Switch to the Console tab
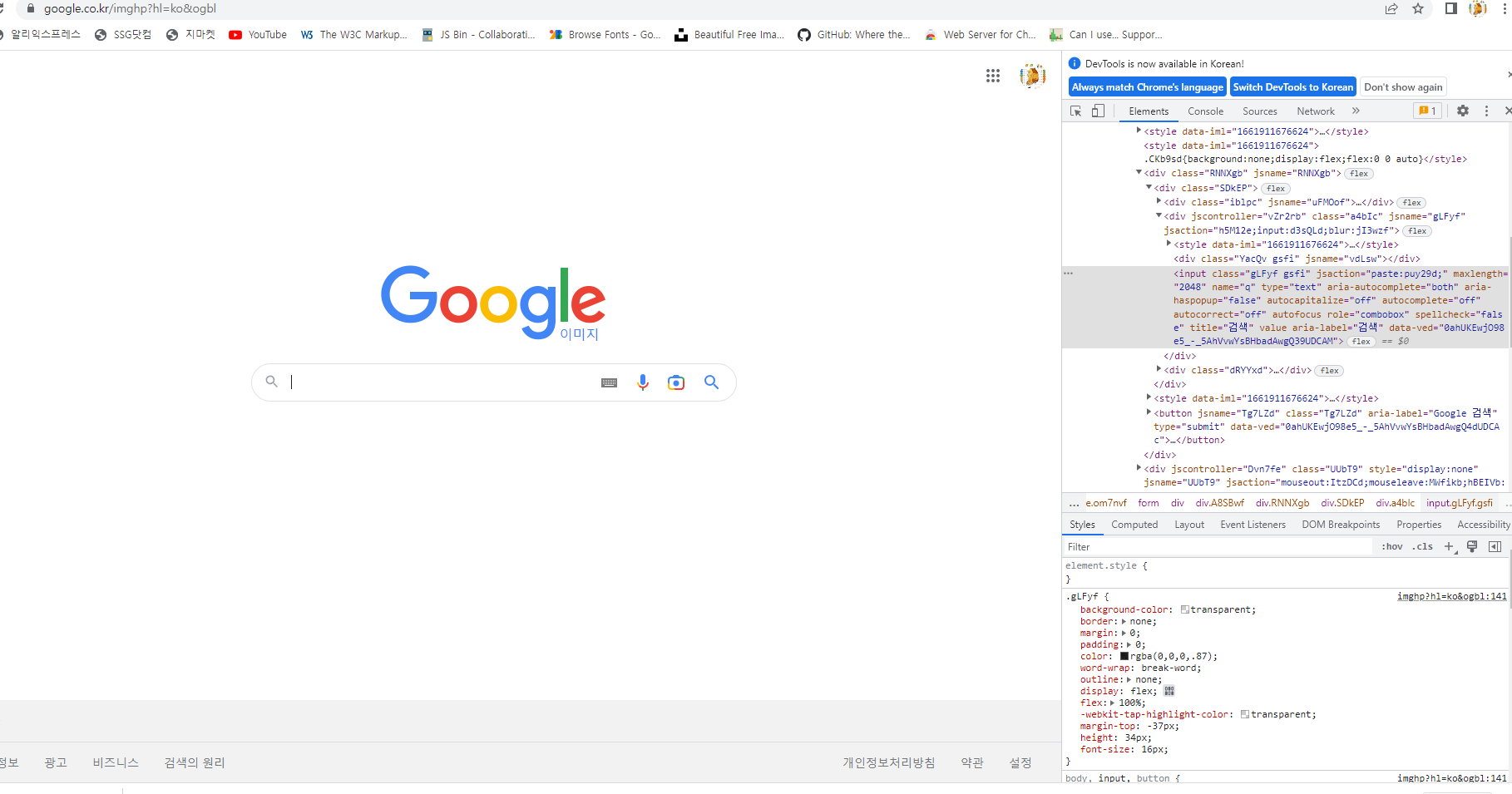The image size is (1512, 794). 1205,111
